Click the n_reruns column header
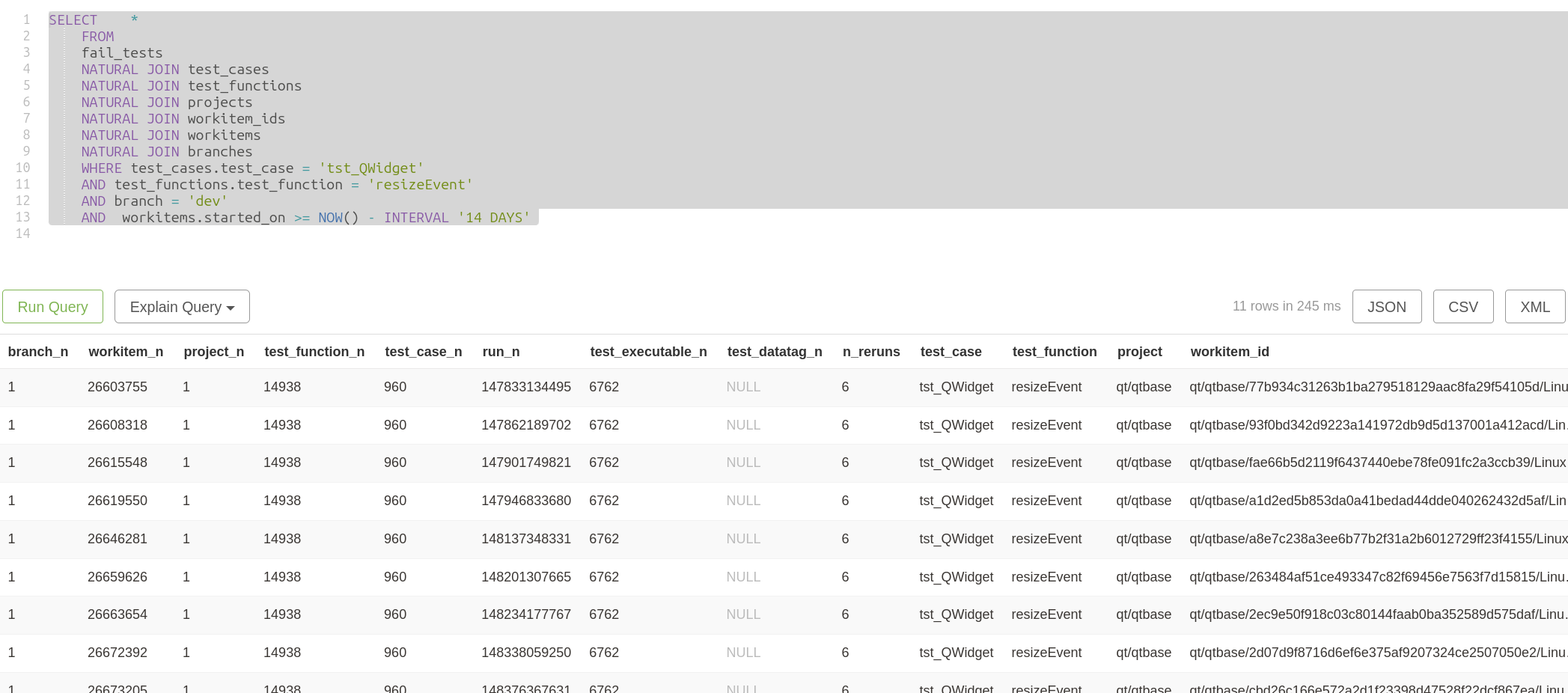The image size is (1568, 693). coord(871,352)
